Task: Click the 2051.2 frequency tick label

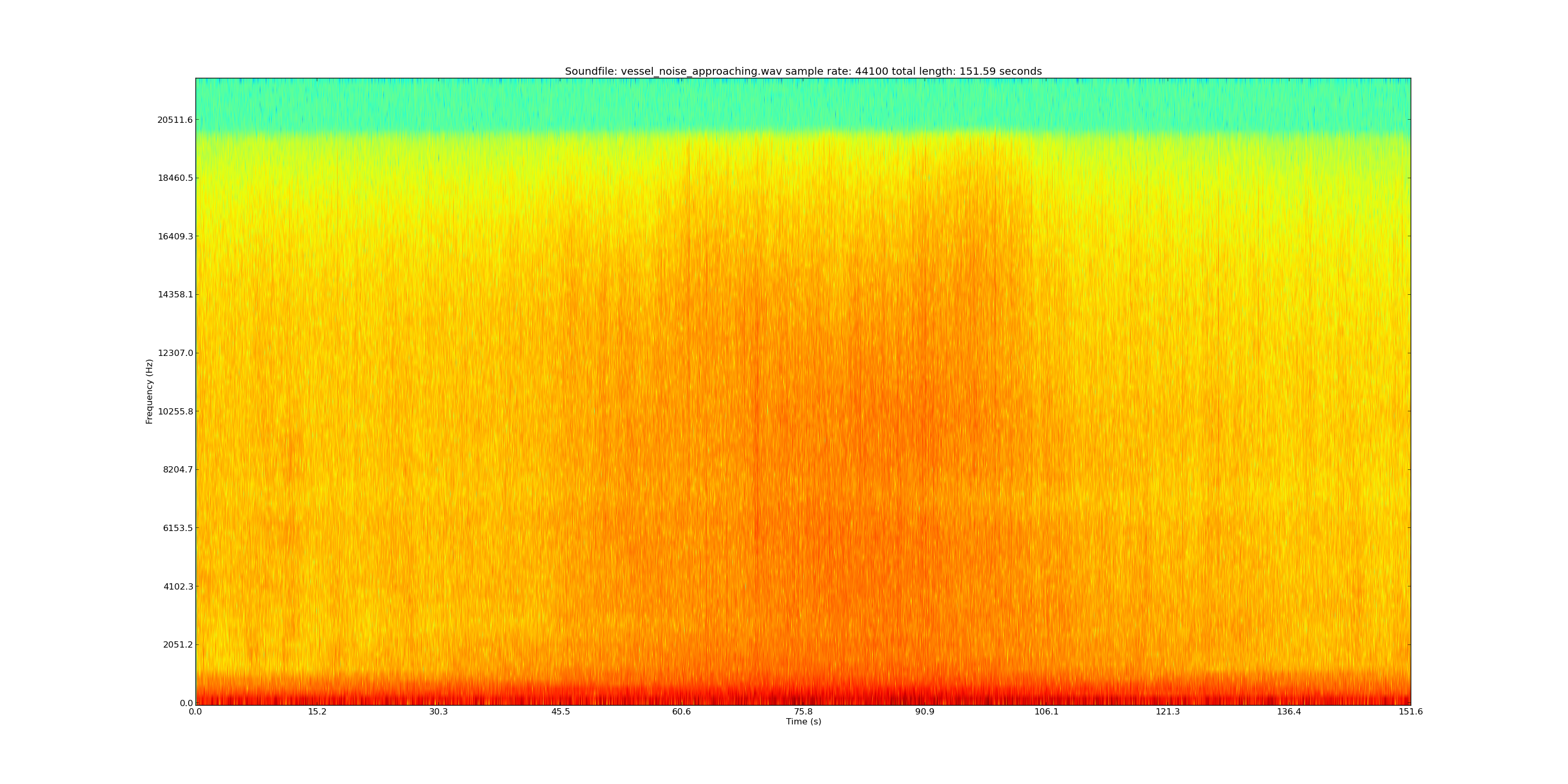Action: (x=177, y=644)
